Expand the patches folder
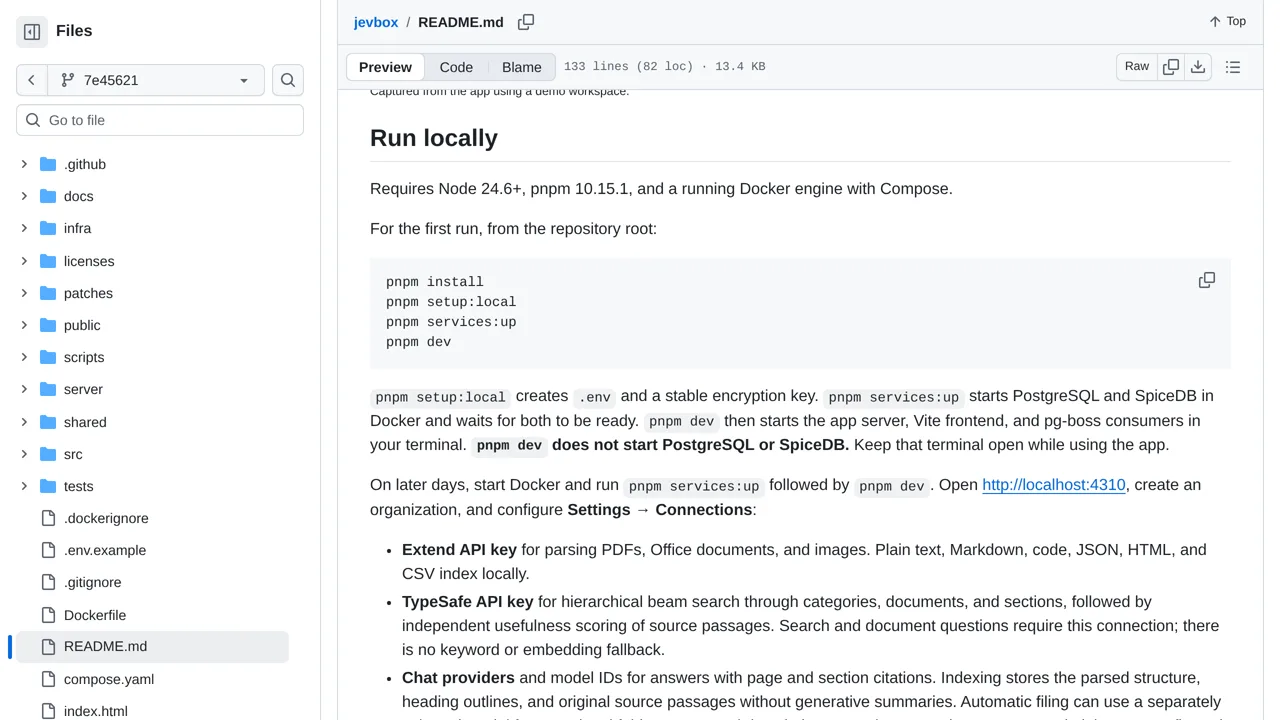Image resolution: width=1280 pixels, height=720 pixels. pos(24,293)
